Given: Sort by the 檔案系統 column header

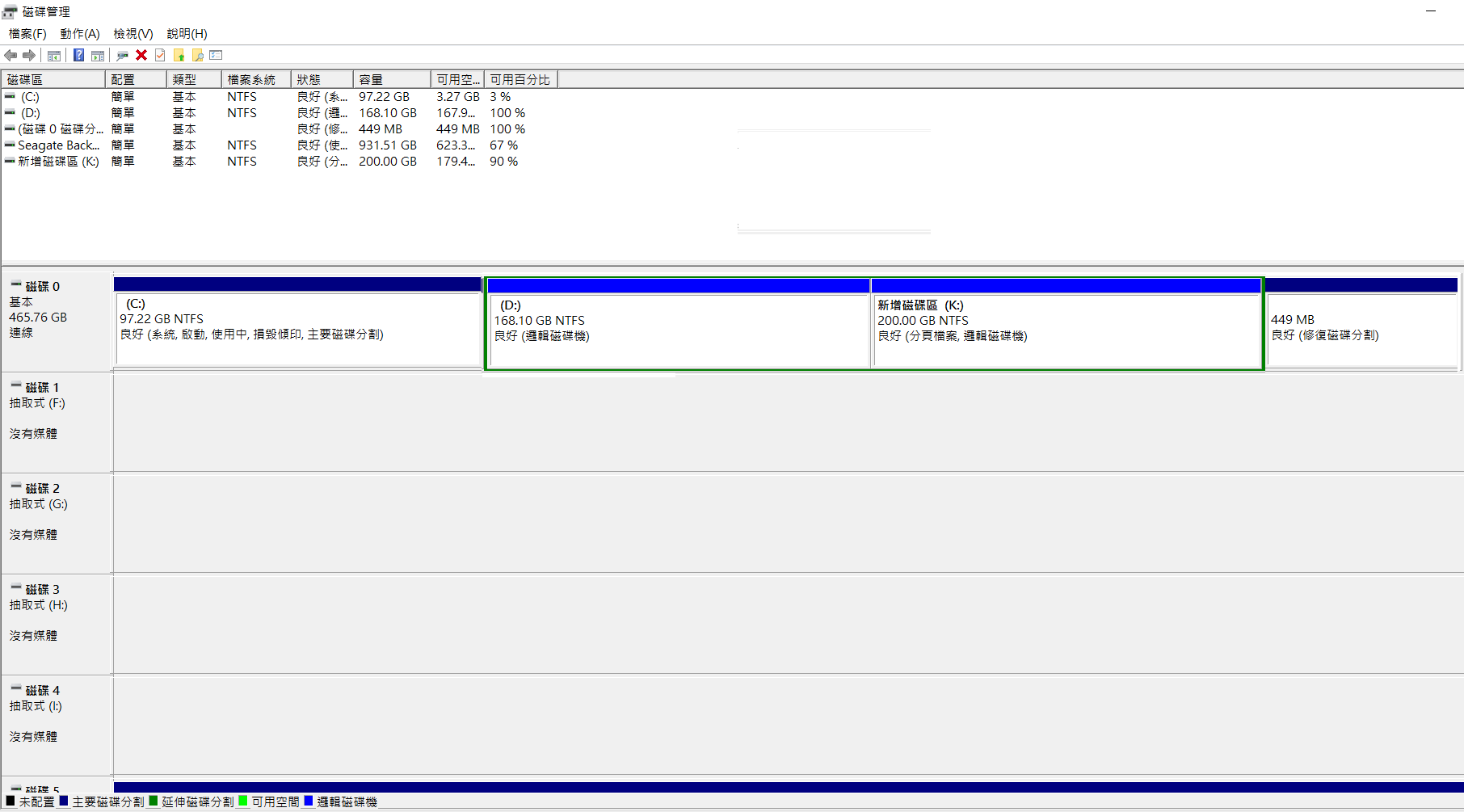Looking at the screenshot, I should point(256,79).
